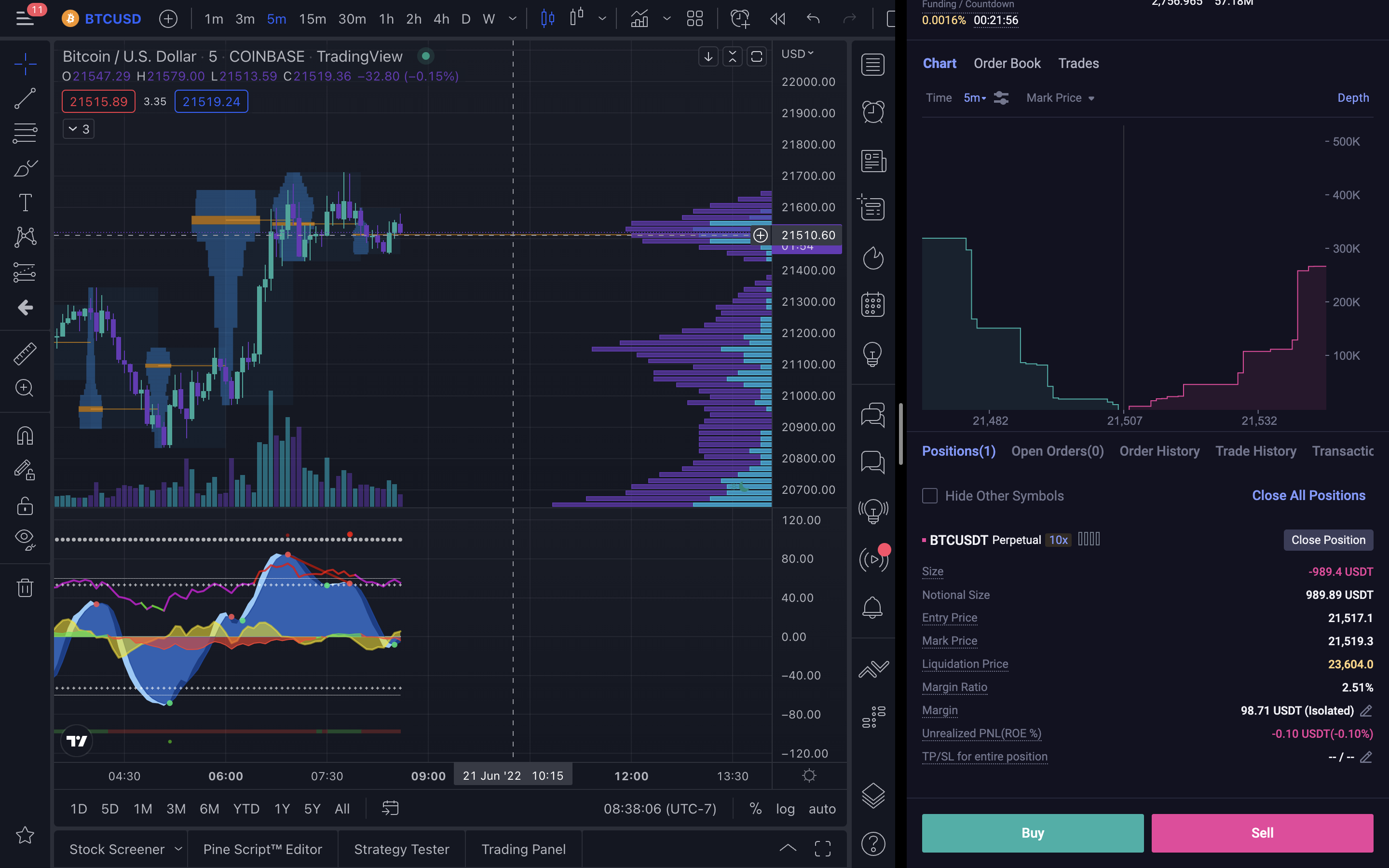Select the crosshair cursor tool
The height and width of the screenshot is (868, 1389).
(25, 64)
